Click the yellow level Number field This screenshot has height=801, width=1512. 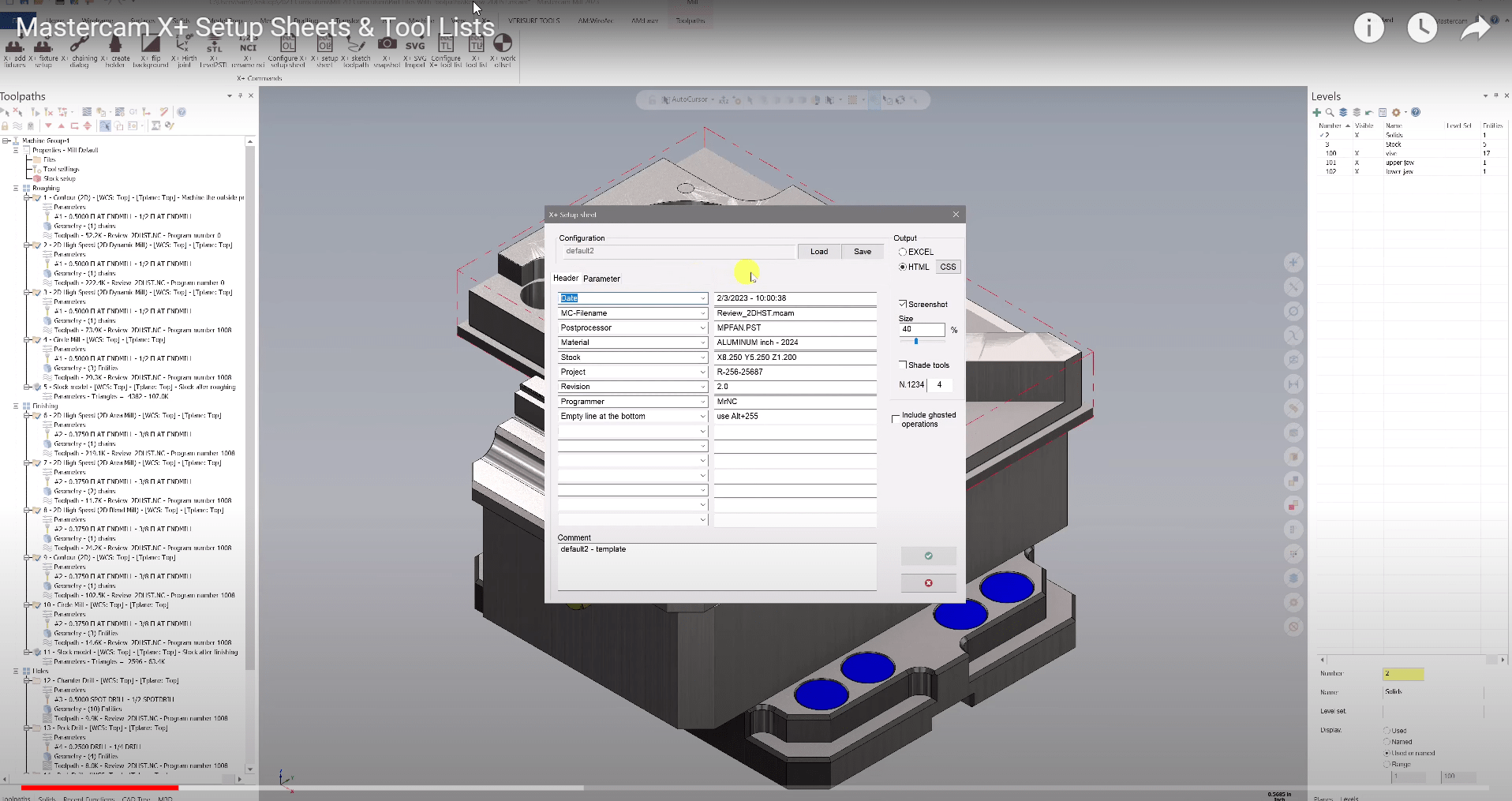coord(1404,674)
